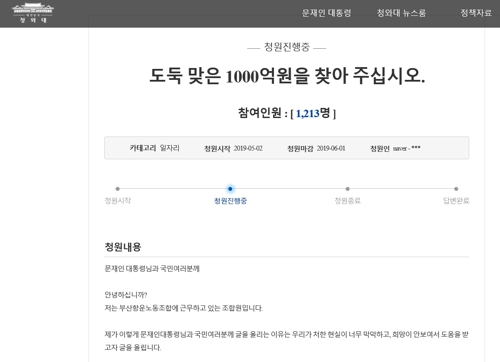
Task: Open the 문재인 대통령 menu
Action: pyautogui.click(x=326, y=13)
